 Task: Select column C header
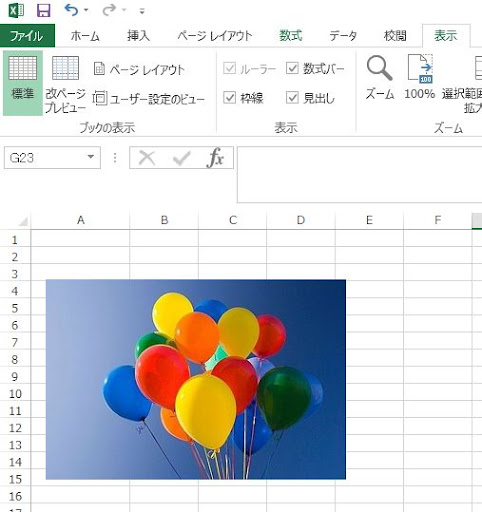coord(233,220)
